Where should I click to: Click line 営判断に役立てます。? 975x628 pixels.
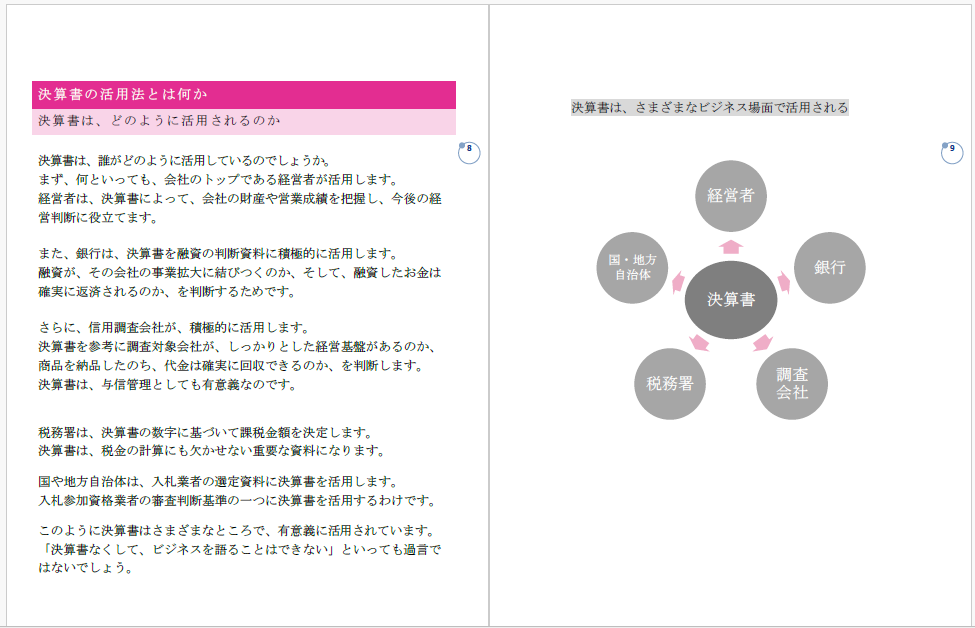pos(98,218)
